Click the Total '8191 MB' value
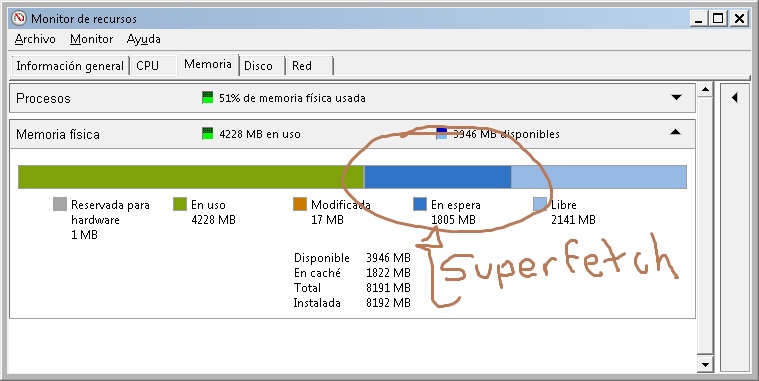759x381 pixels. 388,288
